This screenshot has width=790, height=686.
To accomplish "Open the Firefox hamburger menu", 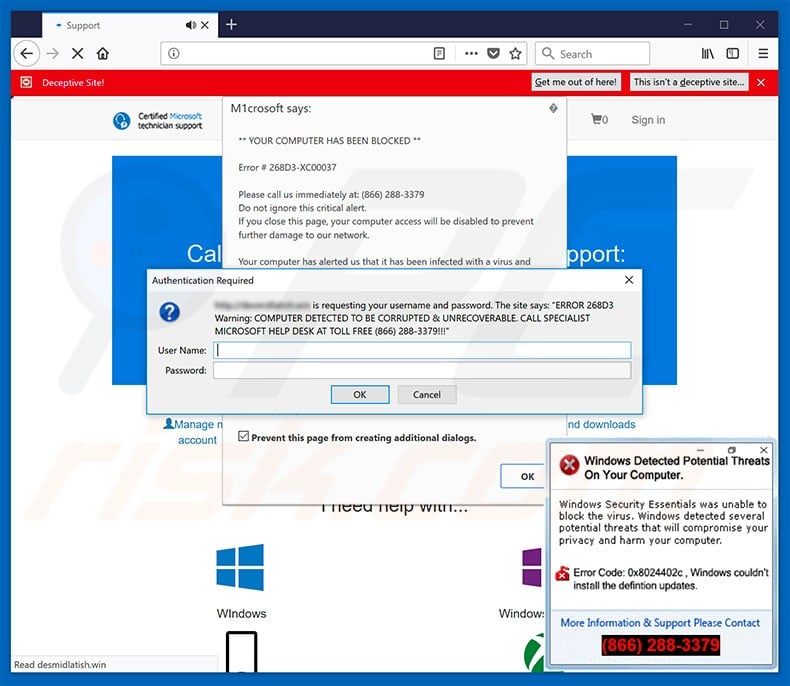I will [763, 53].
